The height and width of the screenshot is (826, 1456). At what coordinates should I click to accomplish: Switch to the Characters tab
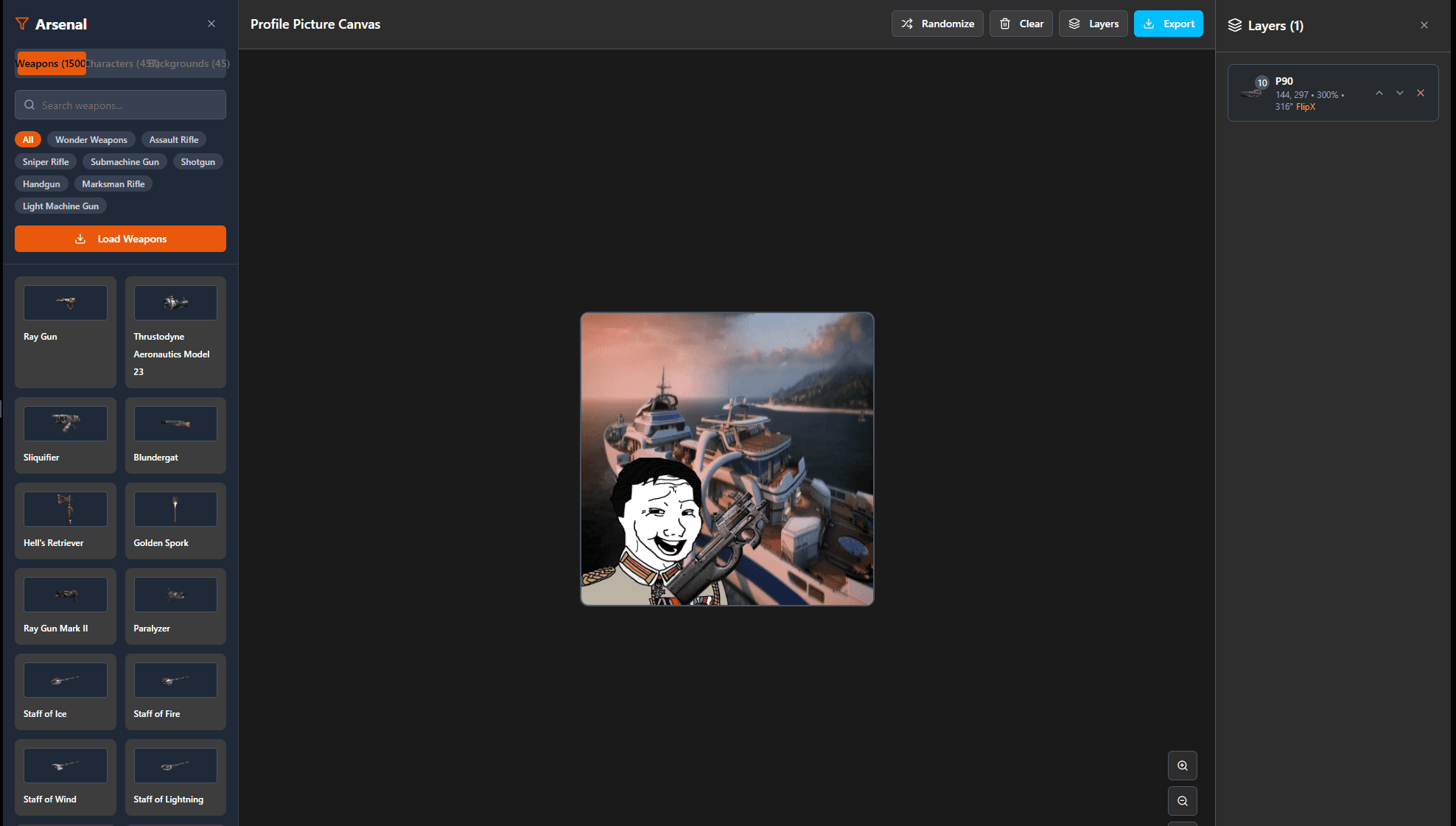[121, 63]
